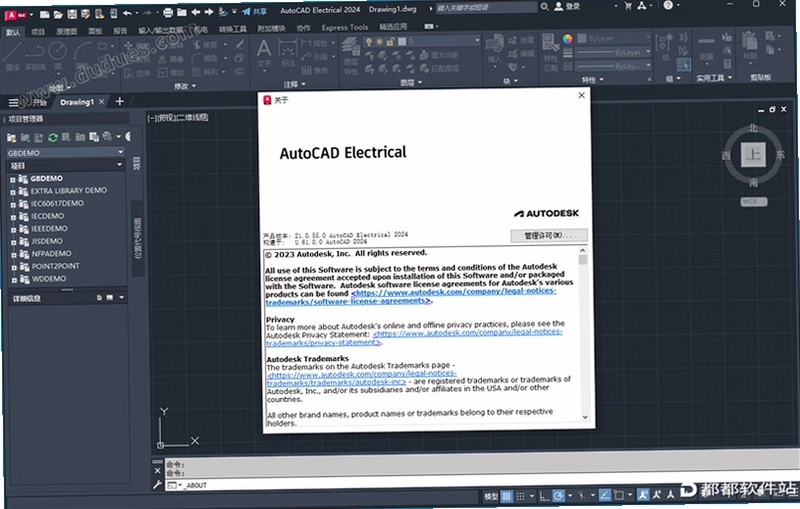Expand the GBDEMO tree node
Viewport: 800px width, 509px height.
pos(13,180)
